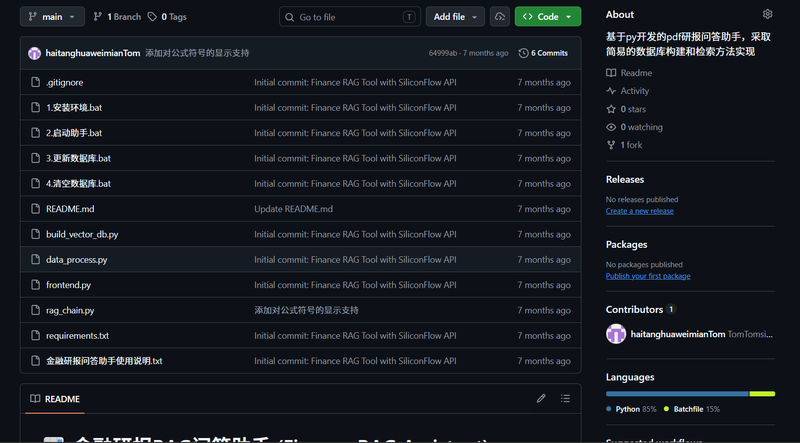Click Publish your first package link
800x443 pixels.
pos(648,276)
